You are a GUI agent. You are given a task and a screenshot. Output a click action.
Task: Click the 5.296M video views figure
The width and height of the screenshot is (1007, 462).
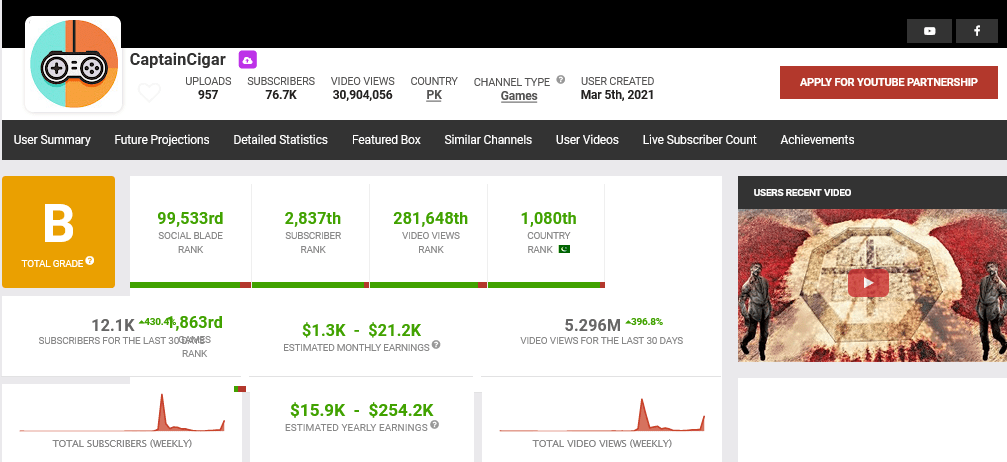click(x=593, y=326)
